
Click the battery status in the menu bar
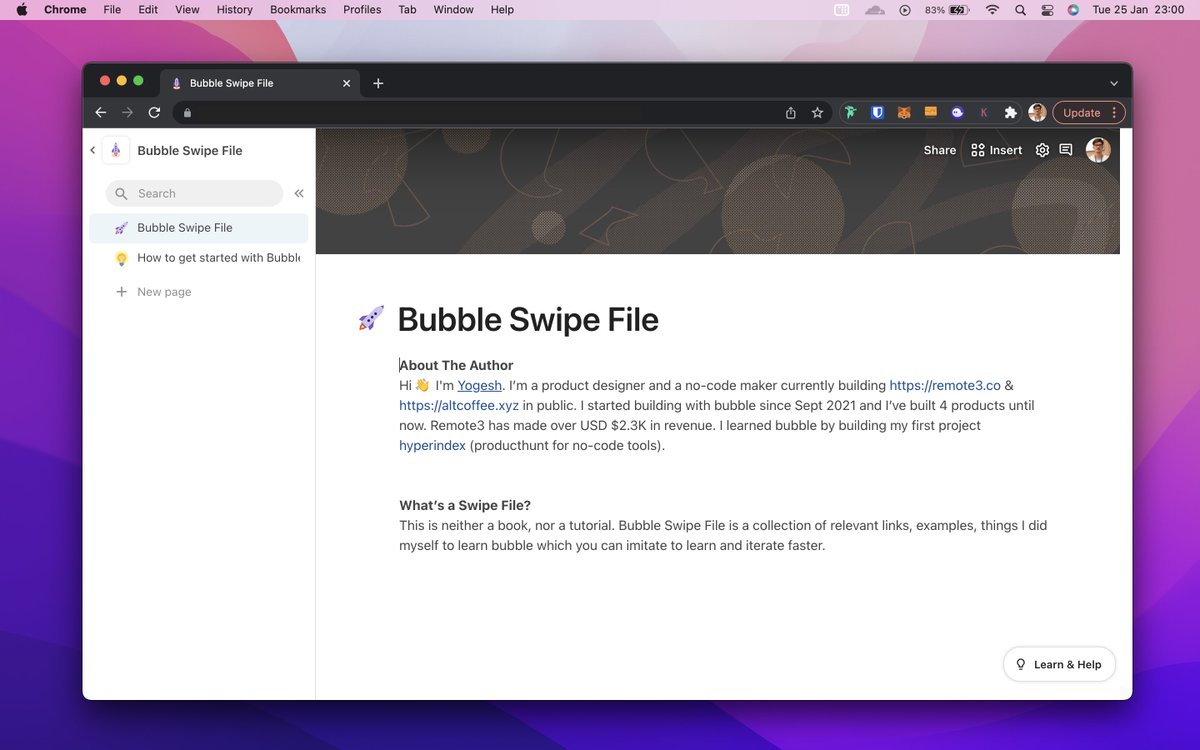tap(946, 10)
